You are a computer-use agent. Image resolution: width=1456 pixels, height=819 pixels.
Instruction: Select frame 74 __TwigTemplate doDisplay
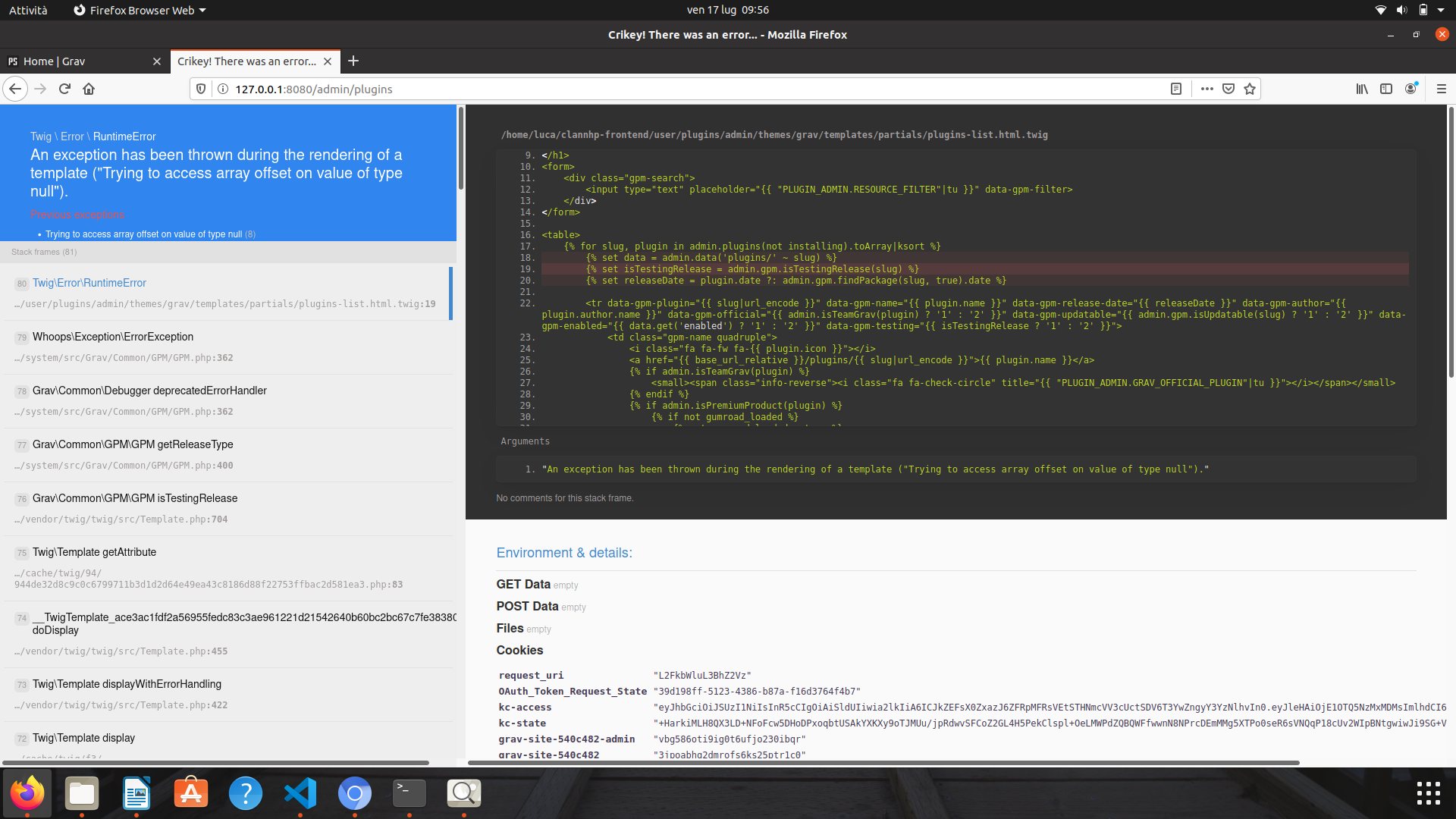click(226, 634)
